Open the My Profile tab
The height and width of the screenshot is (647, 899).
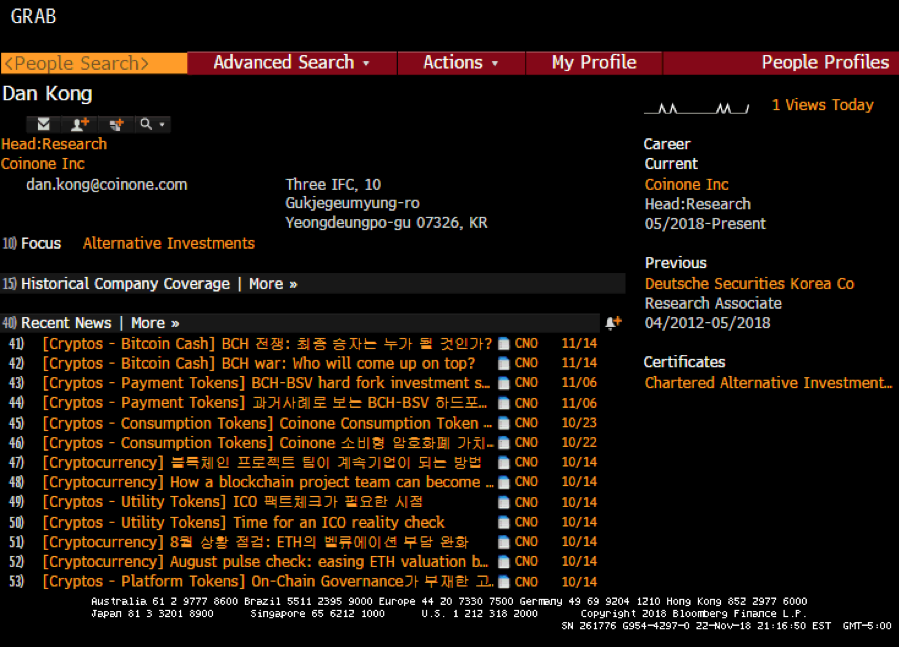(594, 63)
